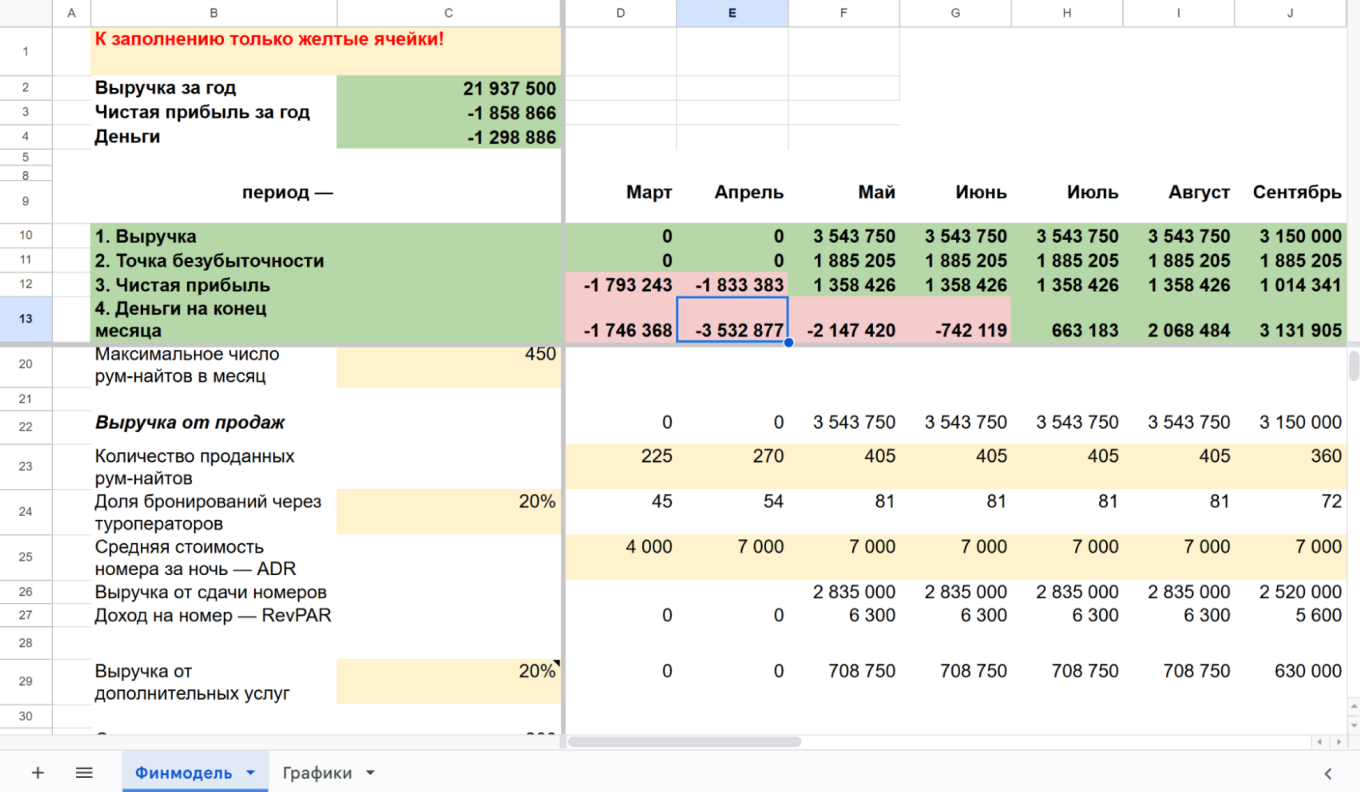Click the vertical scrollbar thumb

pos(1354,366)
